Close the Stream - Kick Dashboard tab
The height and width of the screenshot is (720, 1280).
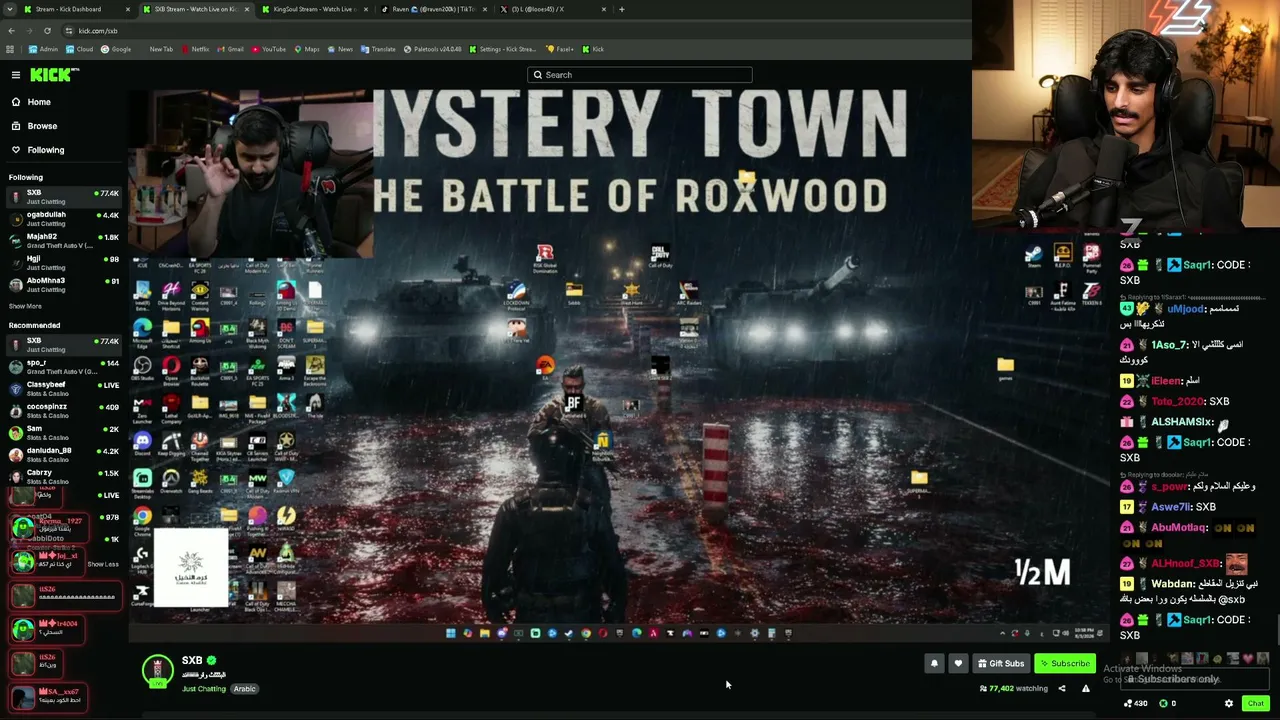click(128, 9)
